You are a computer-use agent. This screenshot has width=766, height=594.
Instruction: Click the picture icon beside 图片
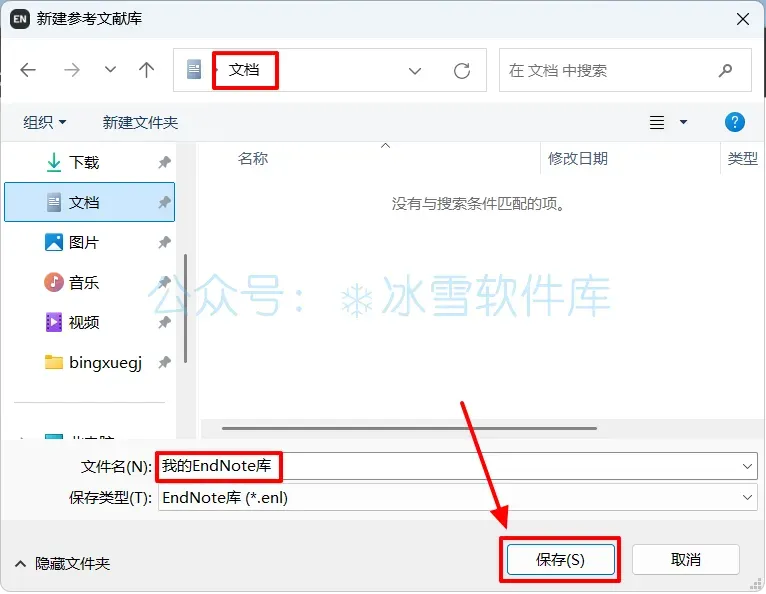[x=54, y=242]
